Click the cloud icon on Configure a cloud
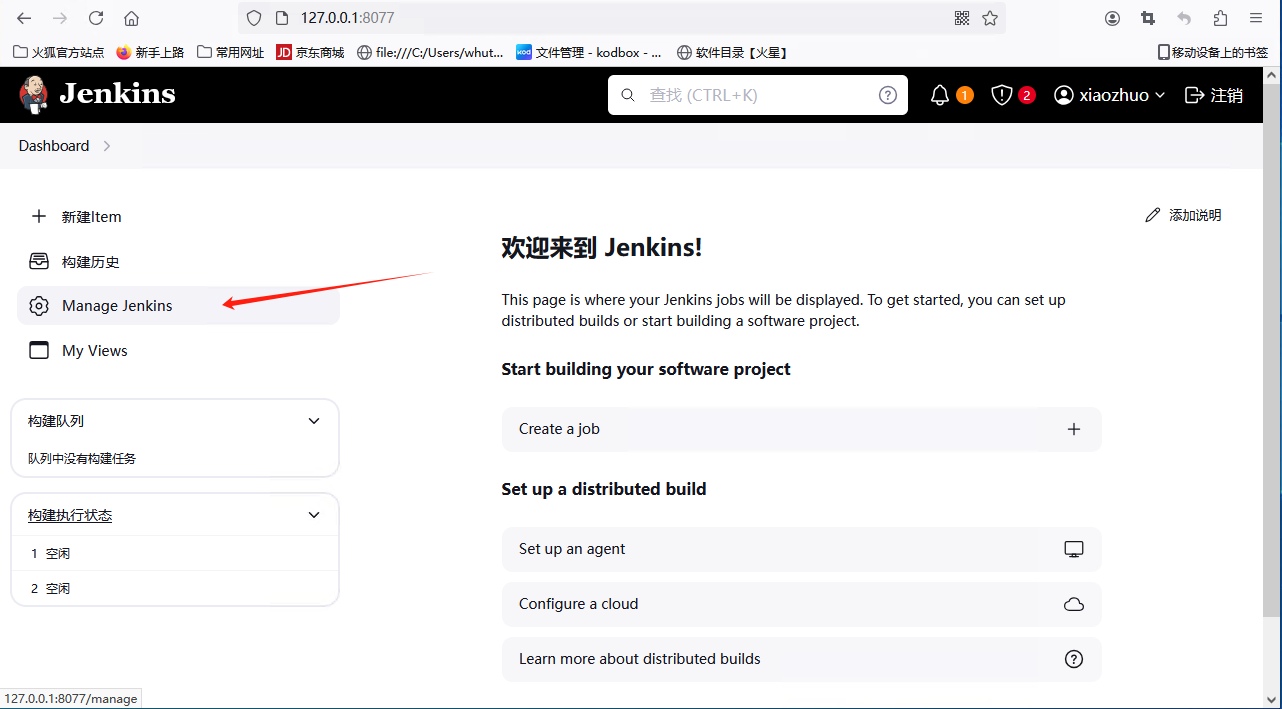The height and width of the screenshot is (709, 1282). 1074,604
